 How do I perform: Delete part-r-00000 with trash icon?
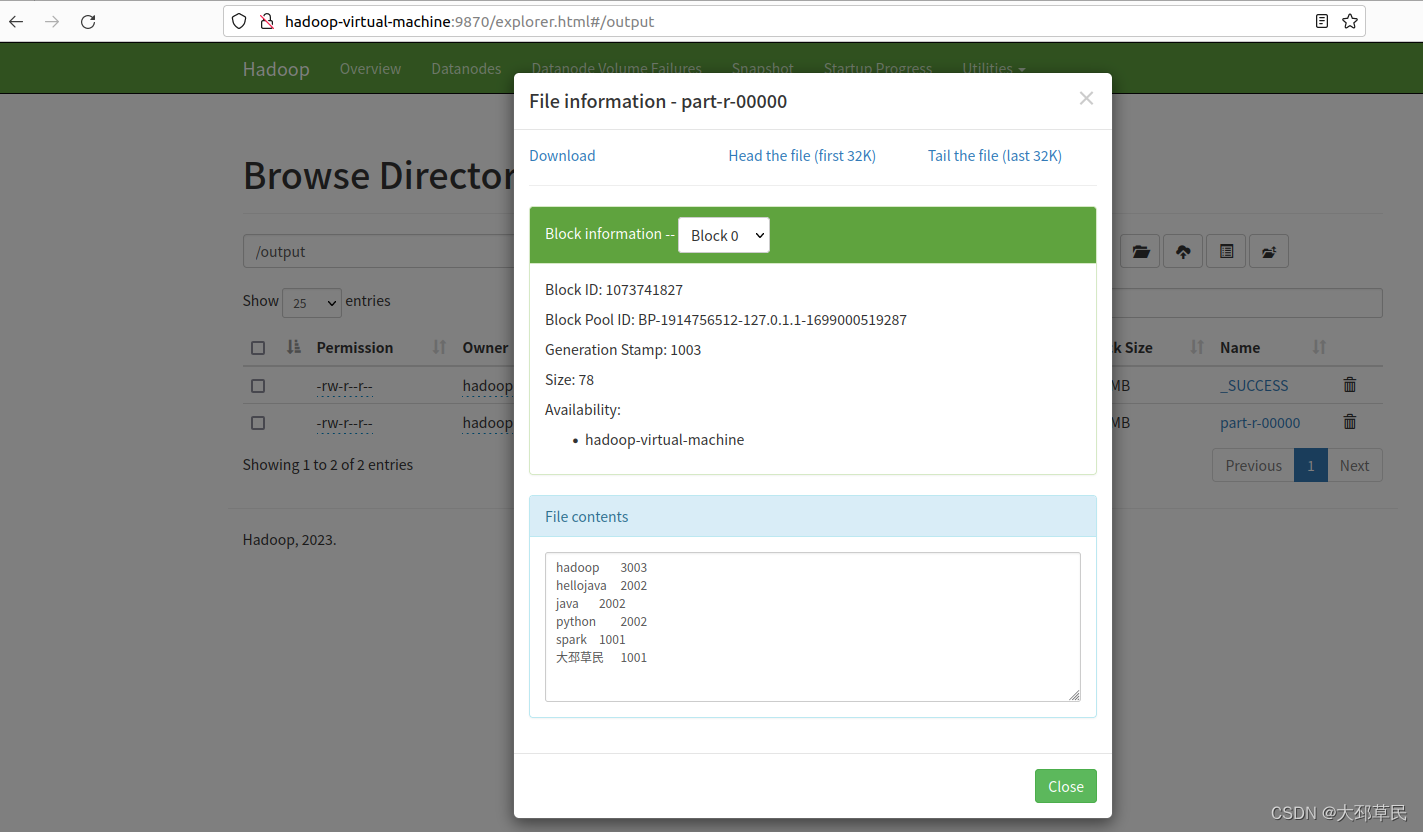1350,422
